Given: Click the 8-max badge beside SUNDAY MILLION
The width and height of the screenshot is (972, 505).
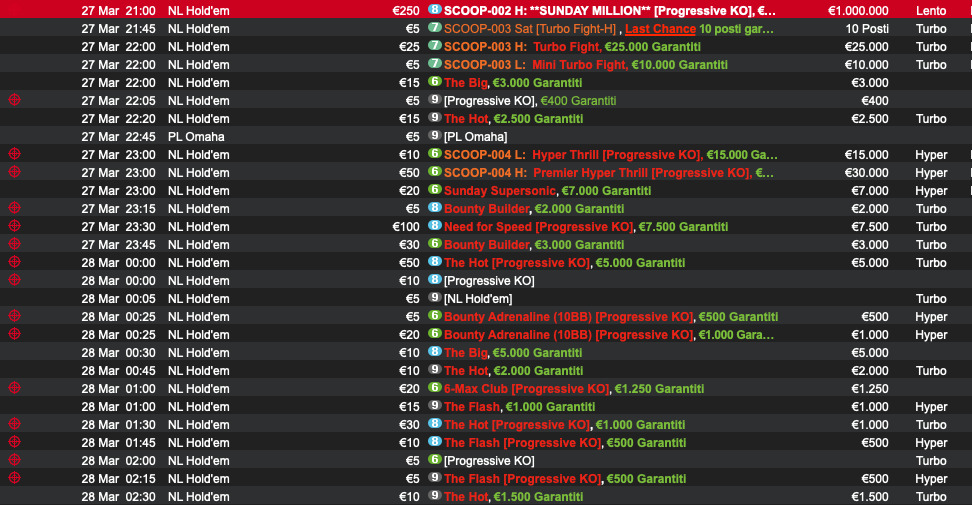Looking at the screenshot, I should pos(435,10).
